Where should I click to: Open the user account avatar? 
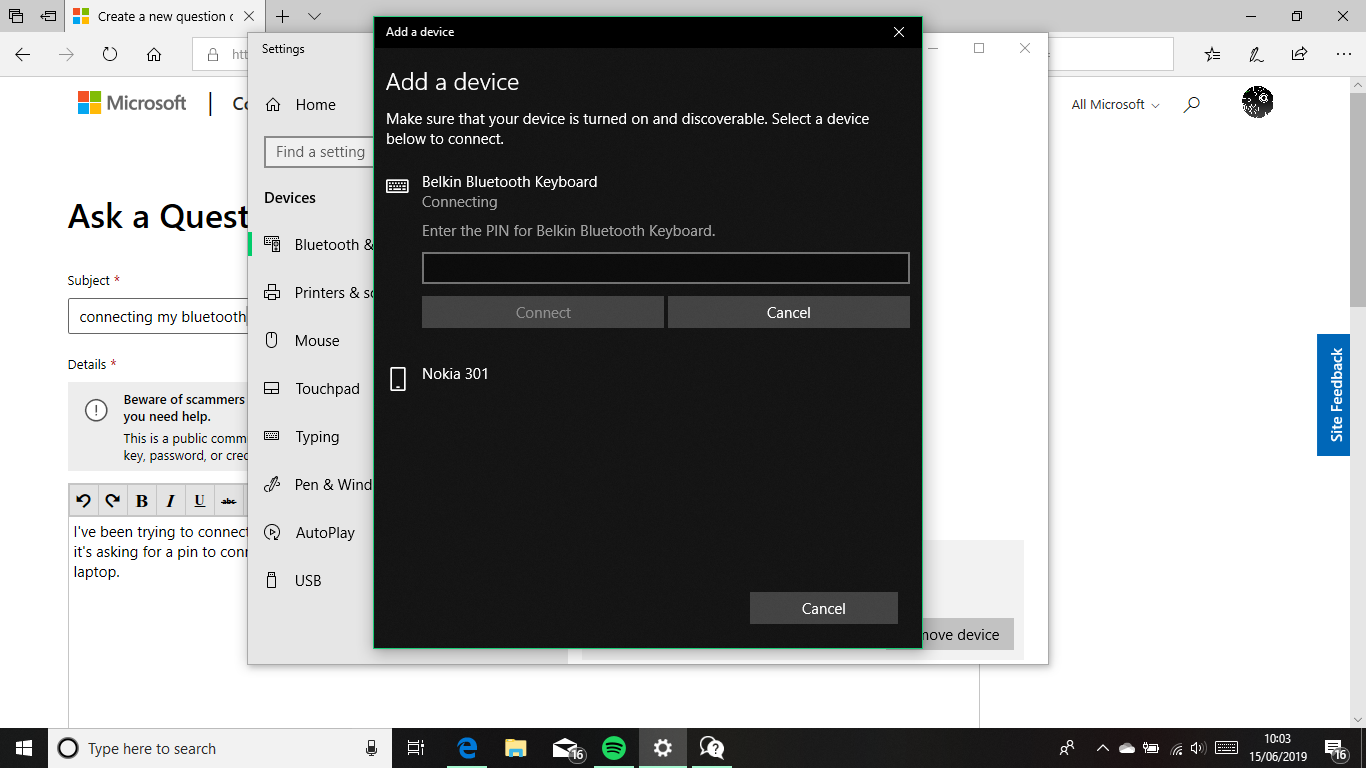[1257, 102]
